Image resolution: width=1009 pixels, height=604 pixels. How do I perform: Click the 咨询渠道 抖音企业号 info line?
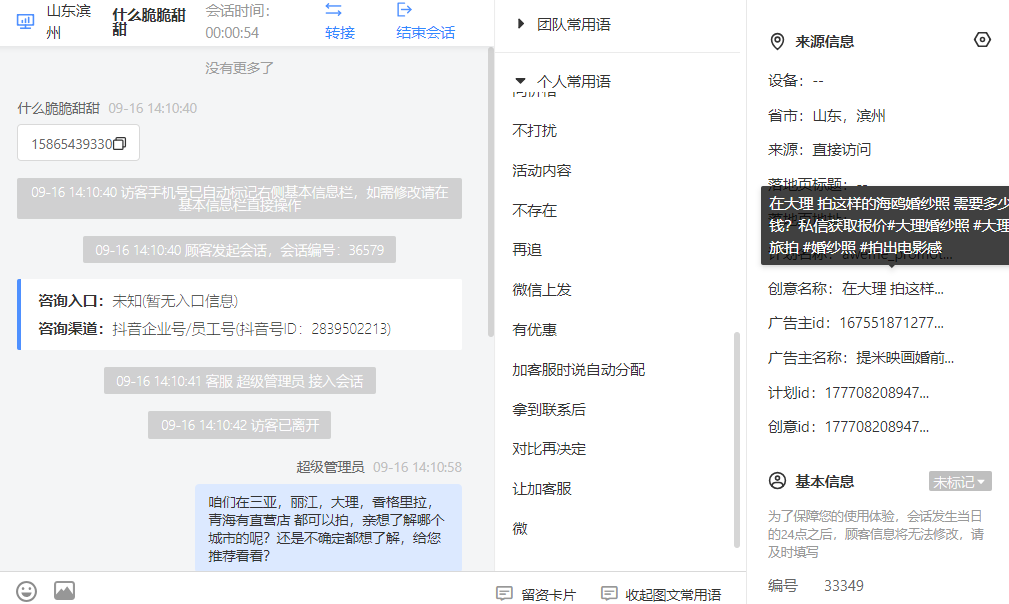(x=214, y=329)
